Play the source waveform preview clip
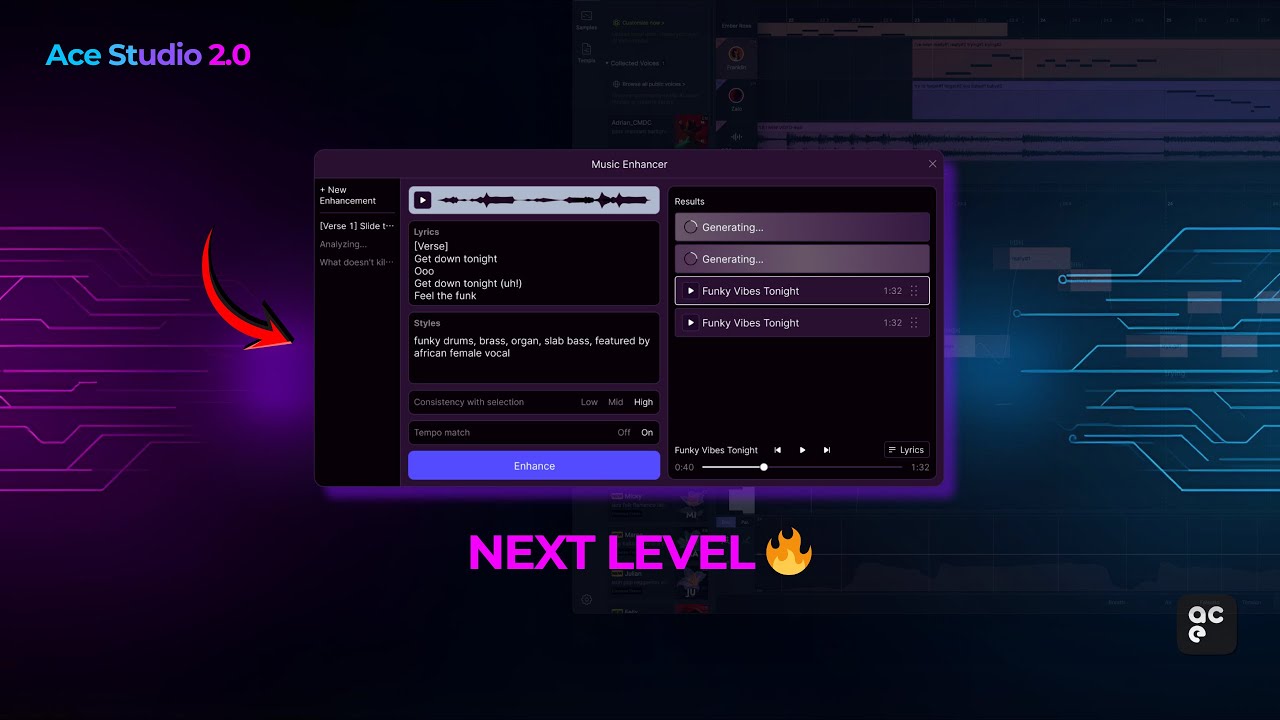Viewport: 1280px width, 720px height. (x=423, y=200)
